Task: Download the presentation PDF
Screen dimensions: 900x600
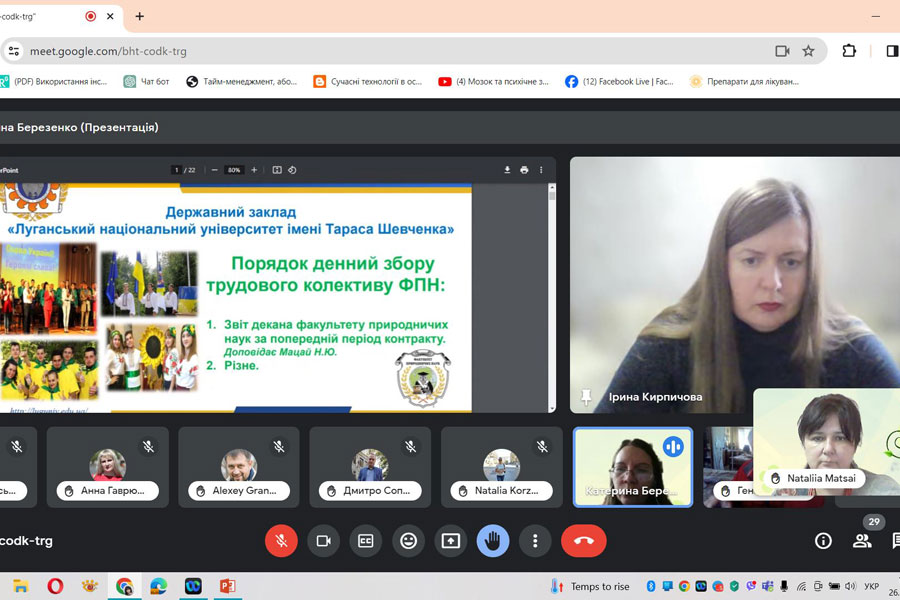Action: pyautogui.click(x=507, y=170)
